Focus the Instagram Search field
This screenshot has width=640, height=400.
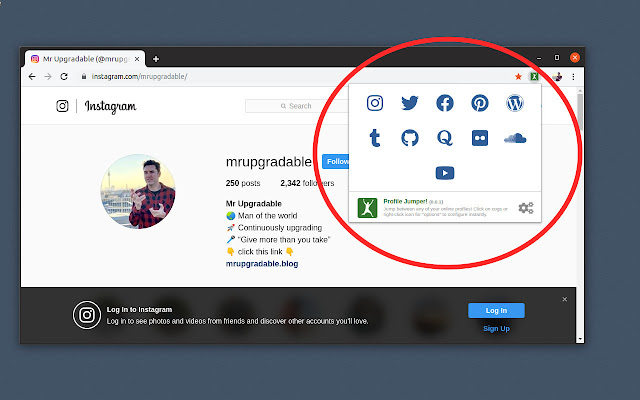[297, 106]
